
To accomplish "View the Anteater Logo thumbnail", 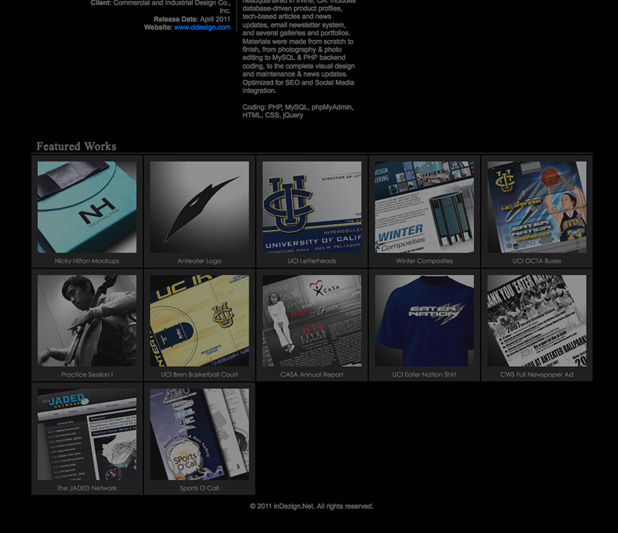I will pos(199,207).
